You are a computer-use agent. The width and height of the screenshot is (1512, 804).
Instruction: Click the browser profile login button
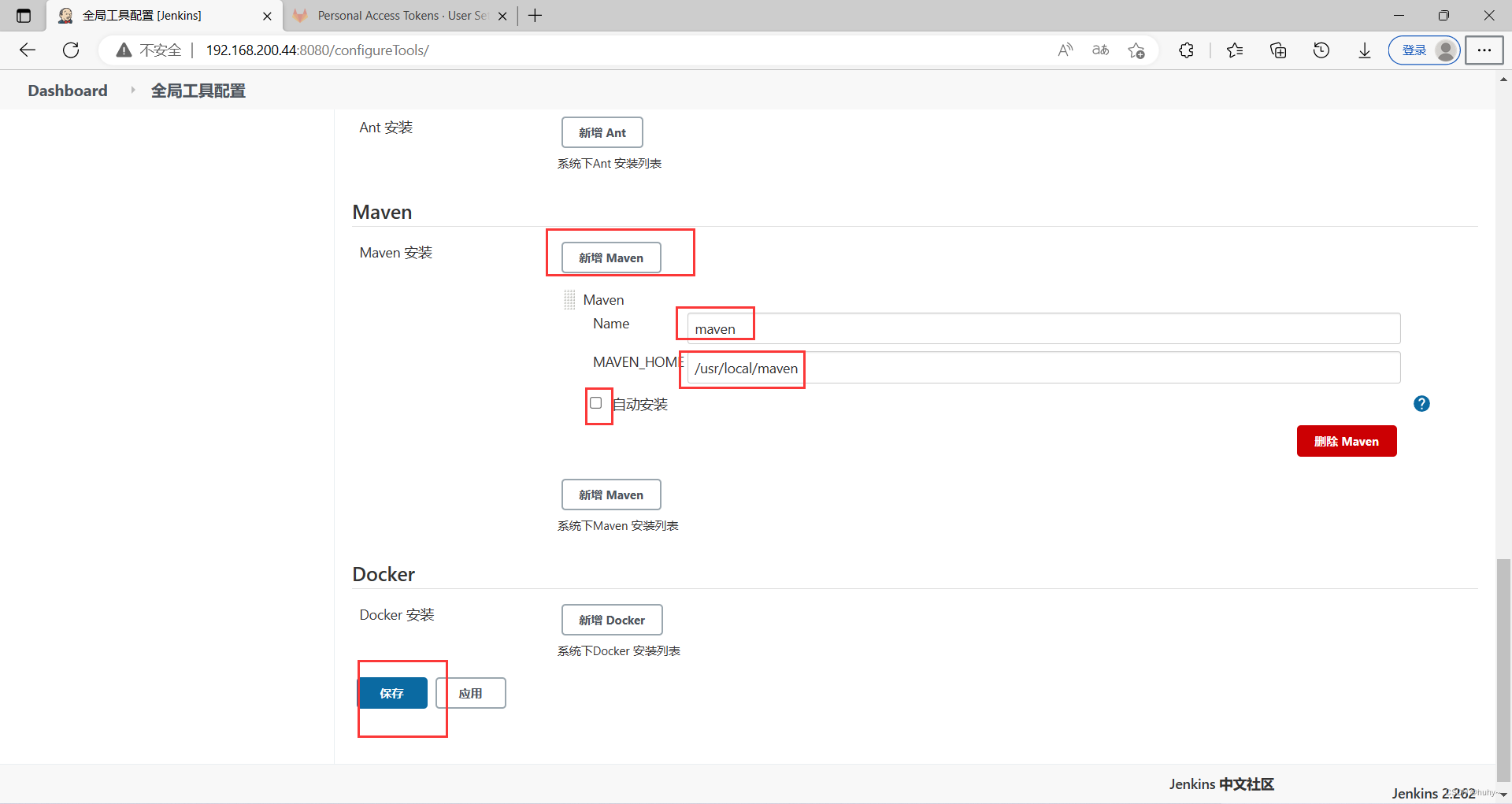coord(1424,50)
